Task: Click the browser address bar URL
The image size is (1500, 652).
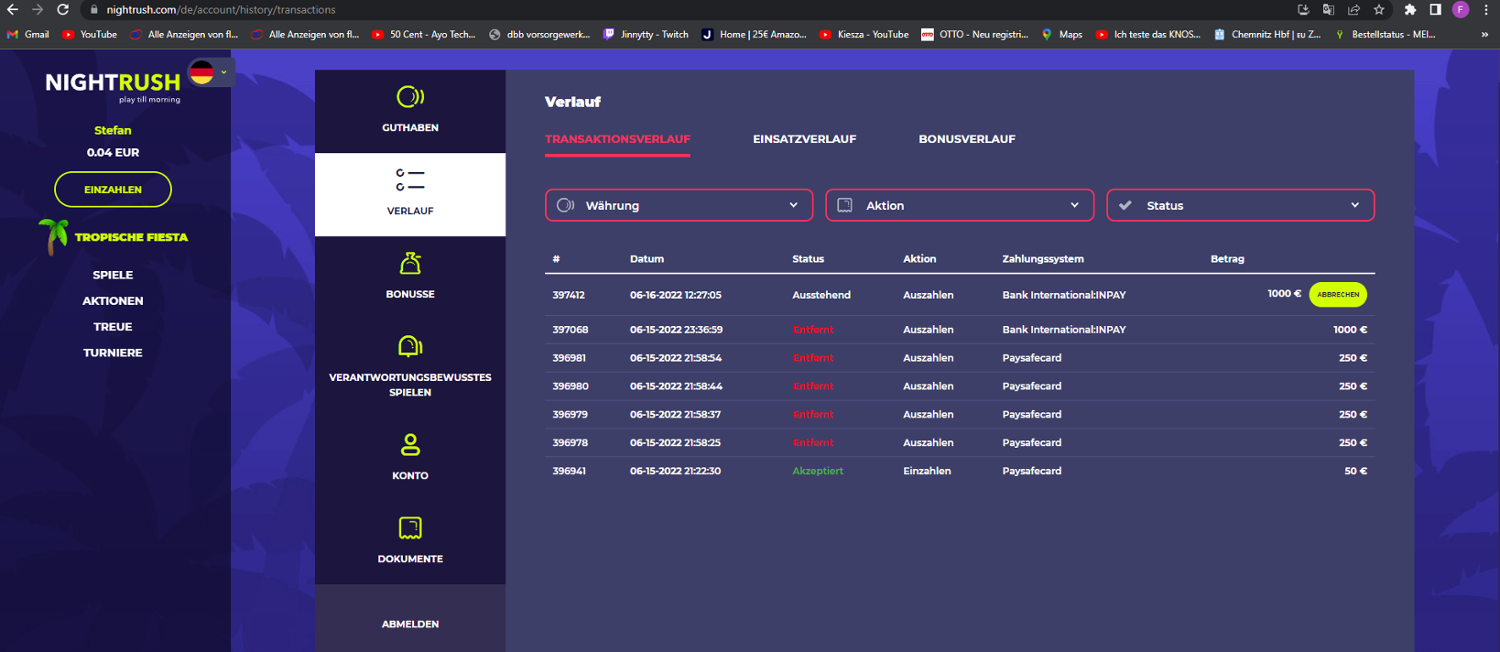Action: tap(220, 10)
